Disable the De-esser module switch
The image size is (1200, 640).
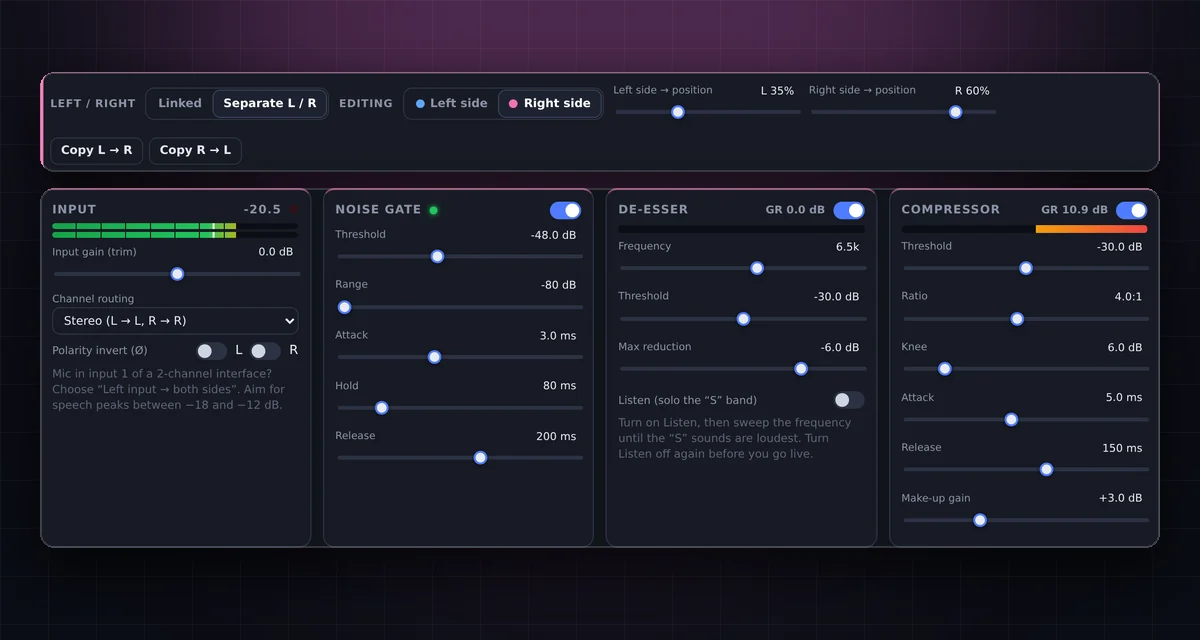pos(849,210)
